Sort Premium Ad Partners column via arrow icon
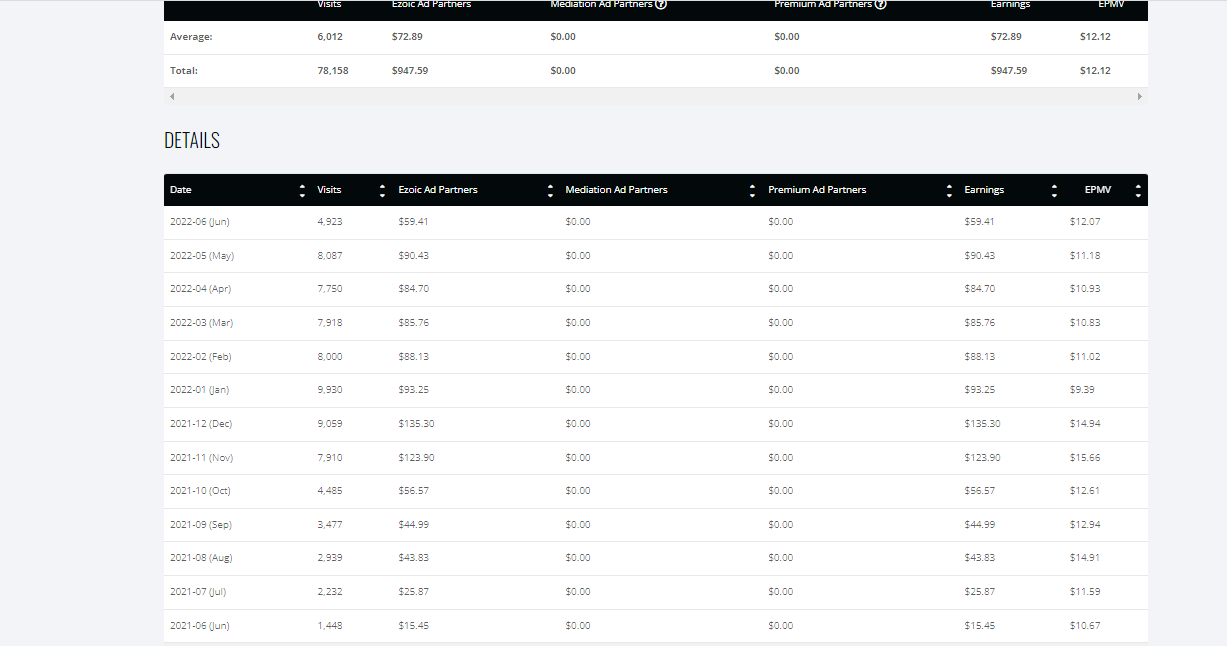This screenshot has width=1227, height=646. pyautogui.click(x=948, y=190)
